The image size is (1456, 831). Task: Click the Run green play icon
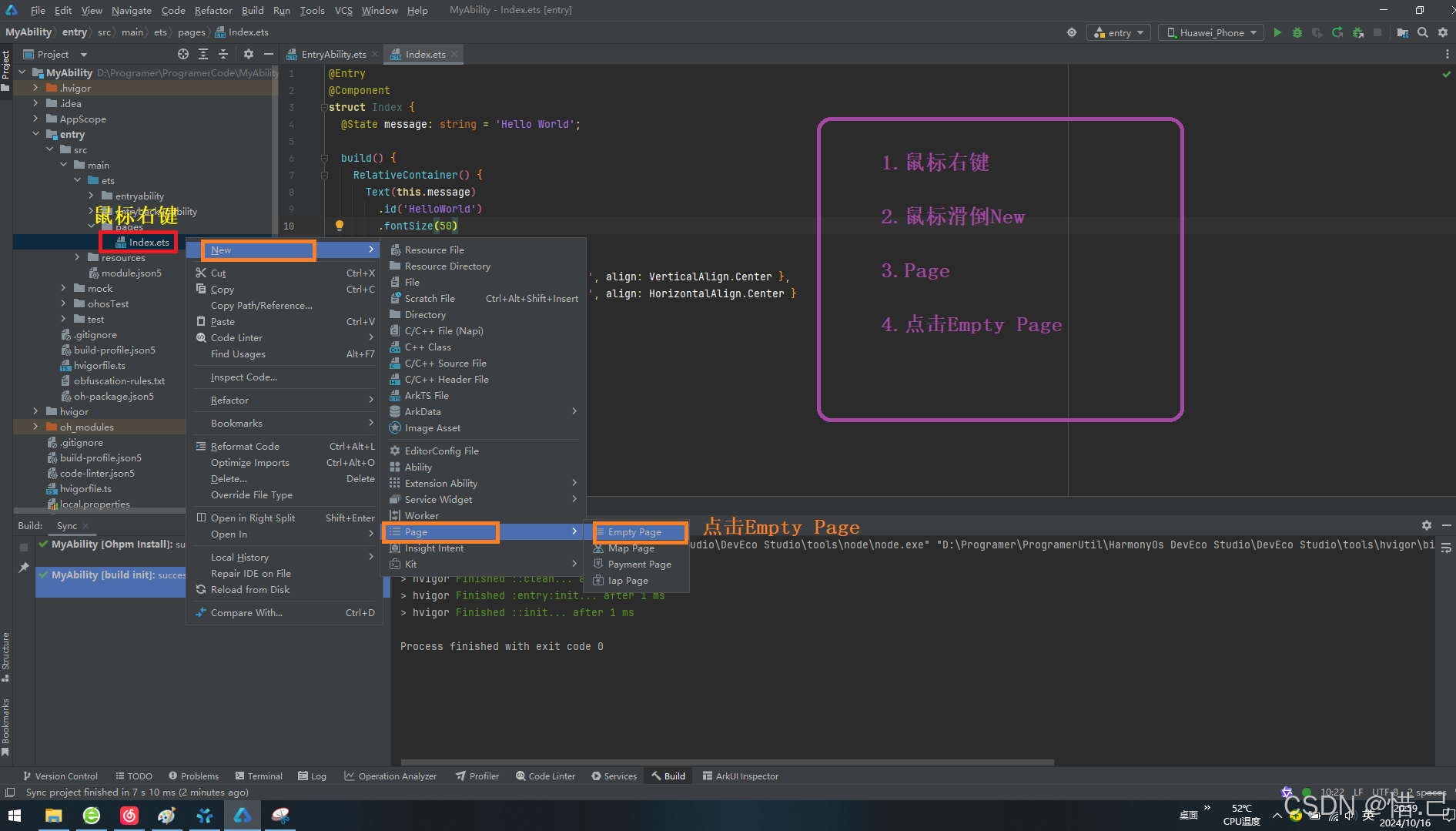click(x=1277, y=32)
